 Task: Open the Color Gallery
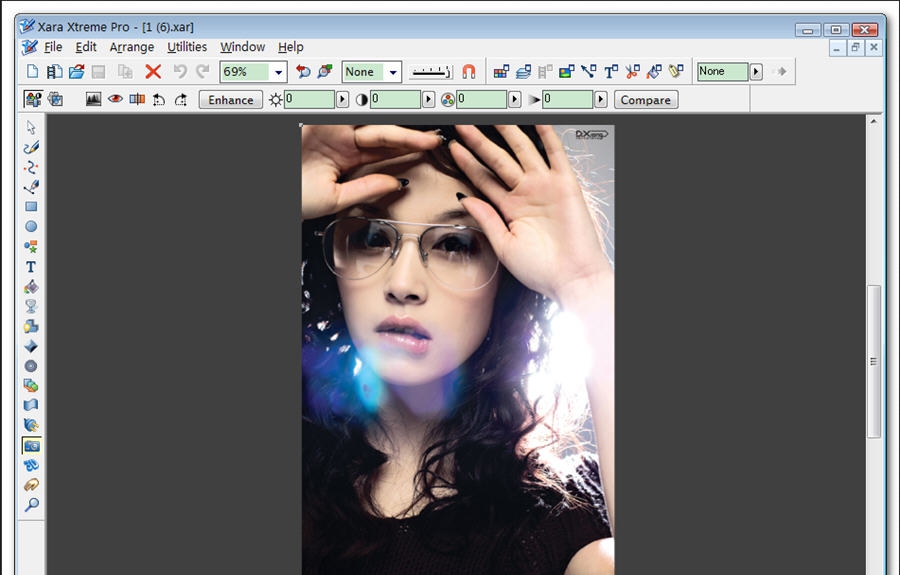(501, 71)
